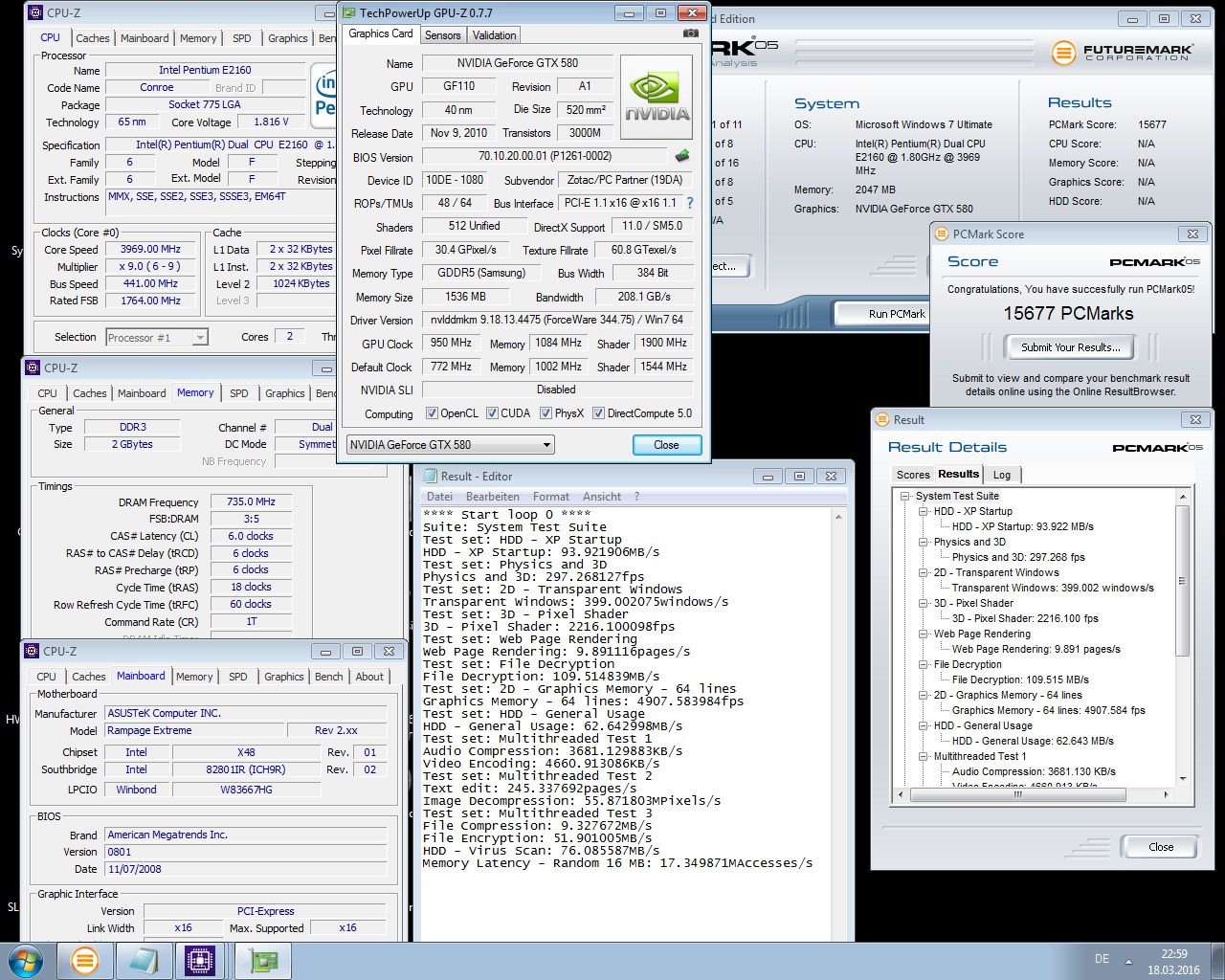
Task: Click the NVIDIA logo in GPU-Z
Action: pos(657,99)
